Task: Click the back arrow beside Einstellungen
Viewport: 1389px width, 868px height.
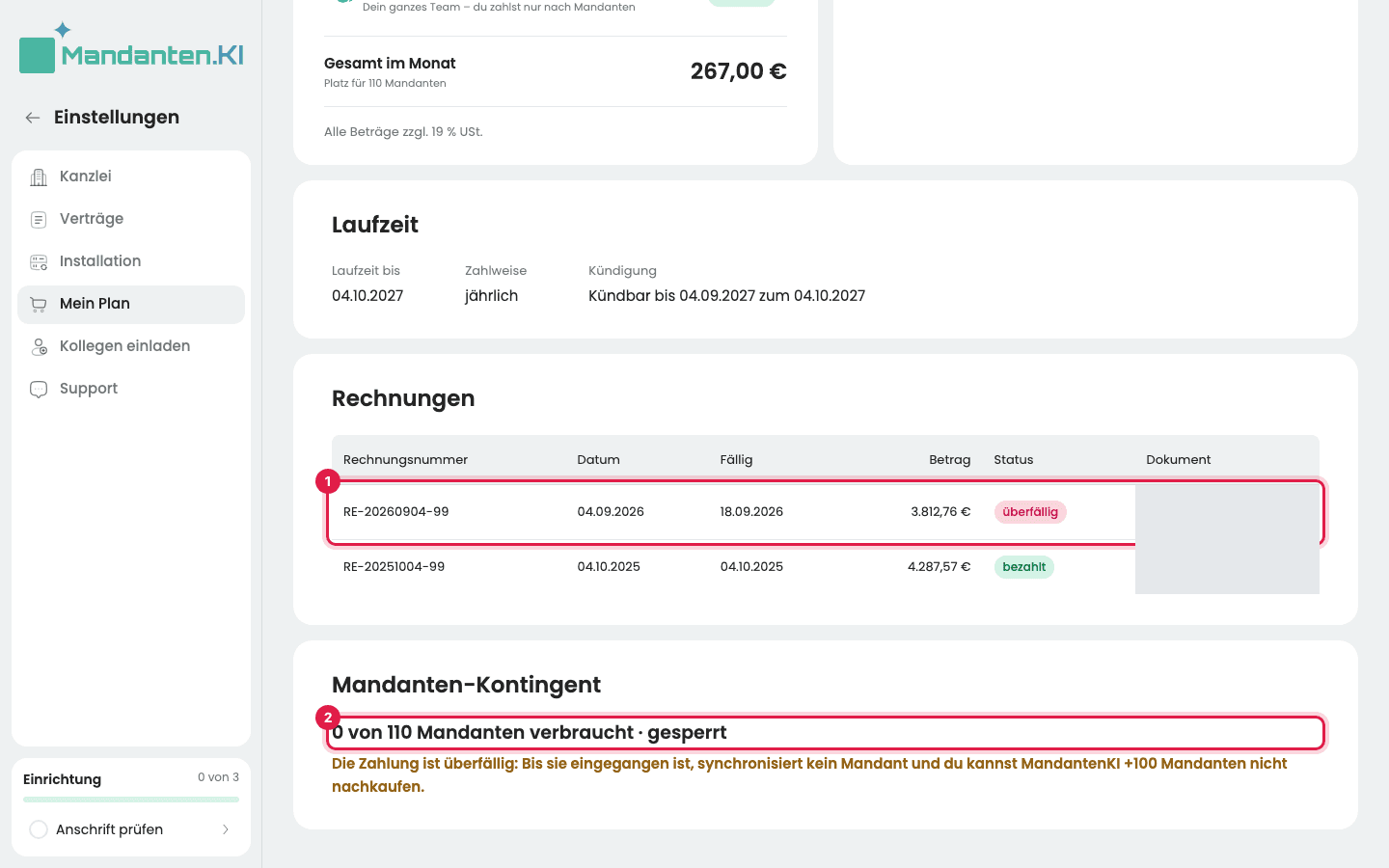Action: pos(33,118)
